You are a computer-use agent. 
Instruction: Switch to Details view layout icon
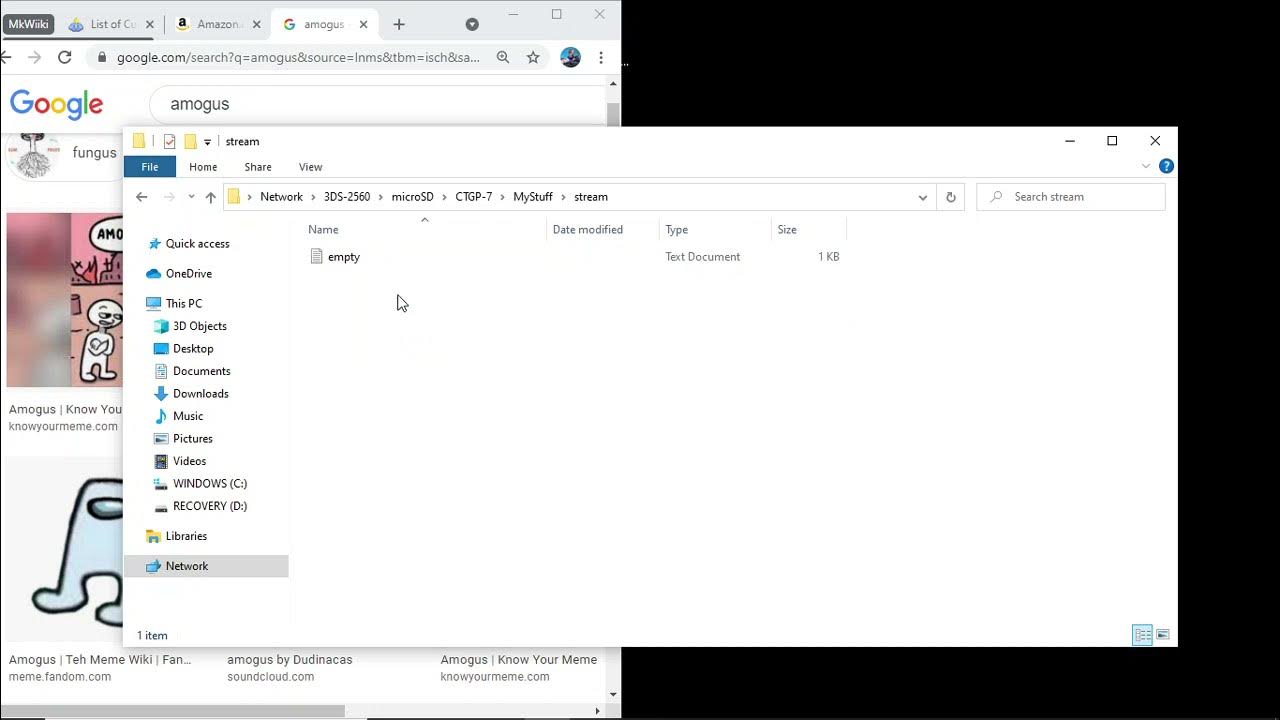point(1142,635)
